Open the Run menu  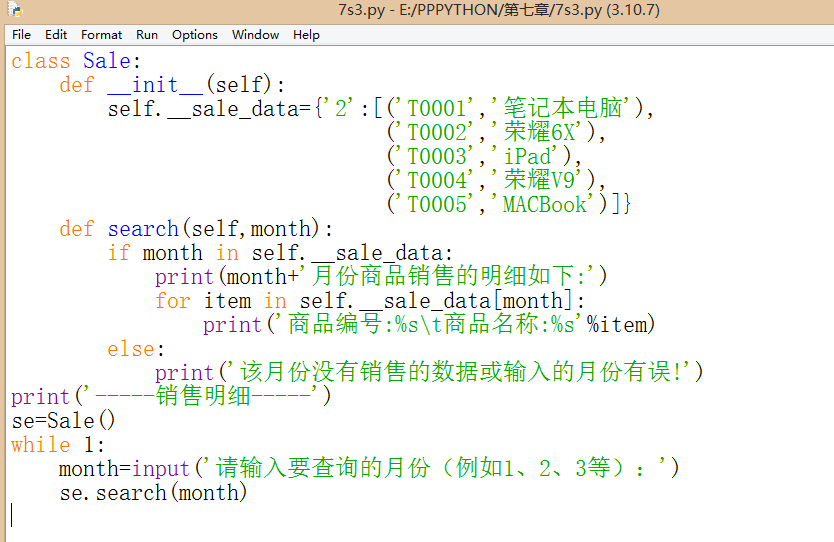coord(147,35)
